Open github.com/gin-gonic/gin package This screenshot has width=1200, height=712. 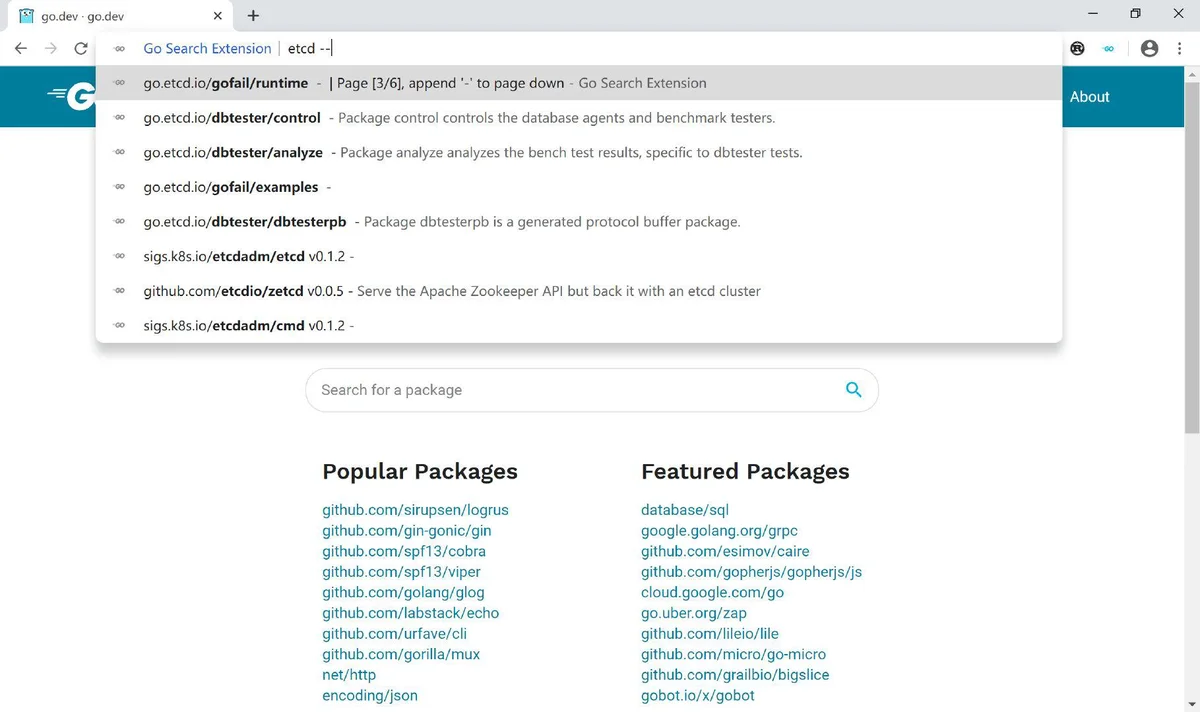(x=407, y=531)
